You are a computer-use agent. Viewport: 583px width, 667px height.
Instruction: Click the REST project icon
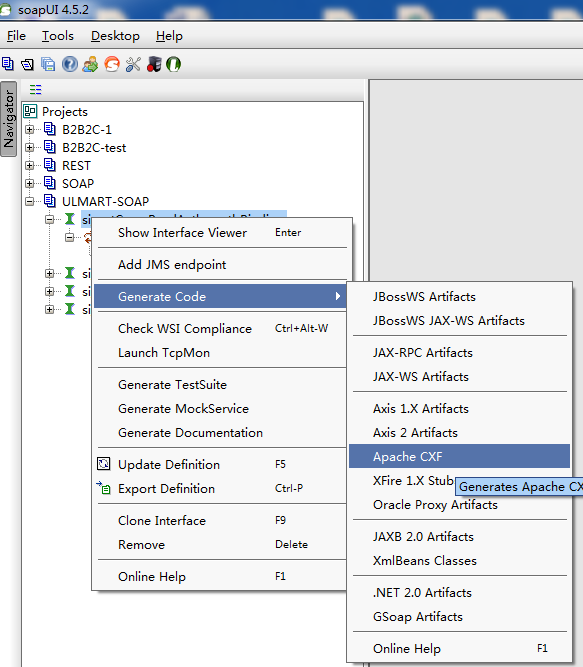point(50,165)
